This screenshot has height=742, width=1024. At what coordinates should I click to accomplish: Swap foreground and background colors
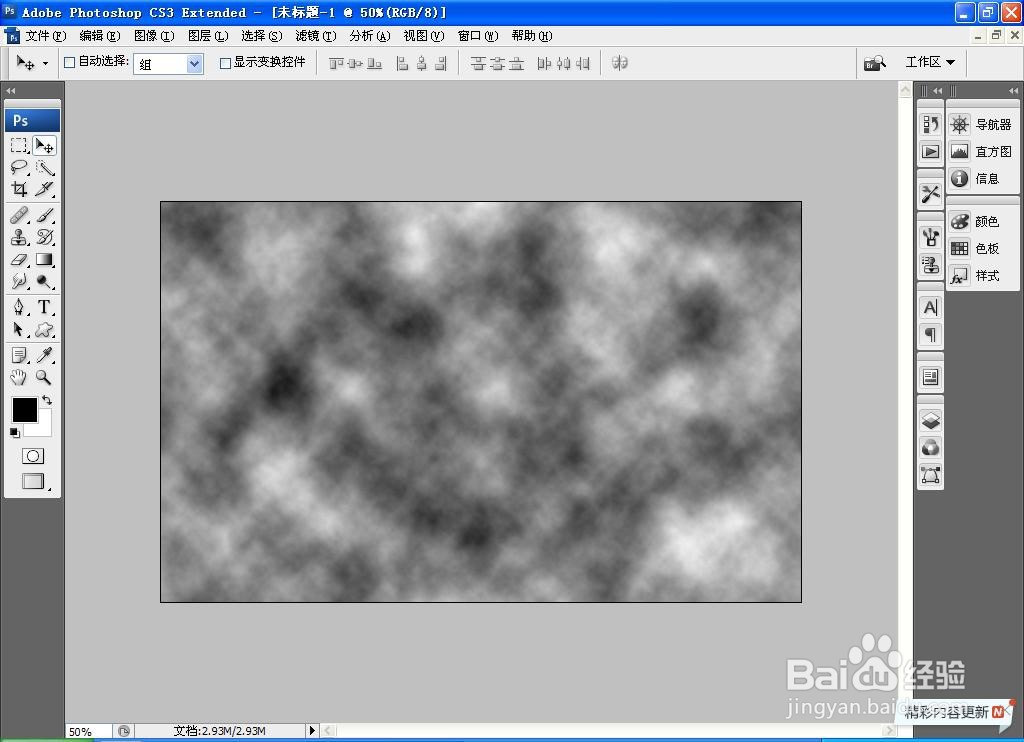coord(47,400)
